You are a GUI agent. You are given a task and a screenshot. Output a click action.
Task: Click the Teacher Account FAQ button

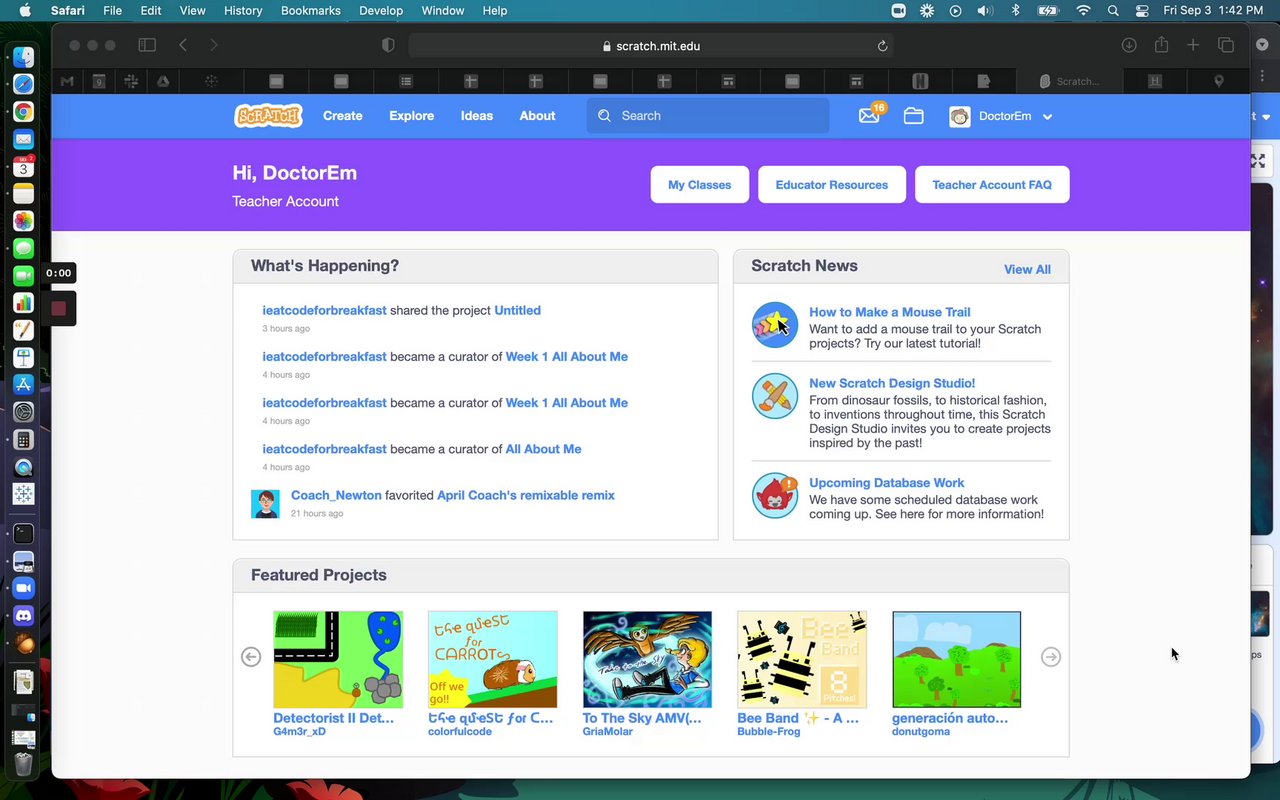992,185
